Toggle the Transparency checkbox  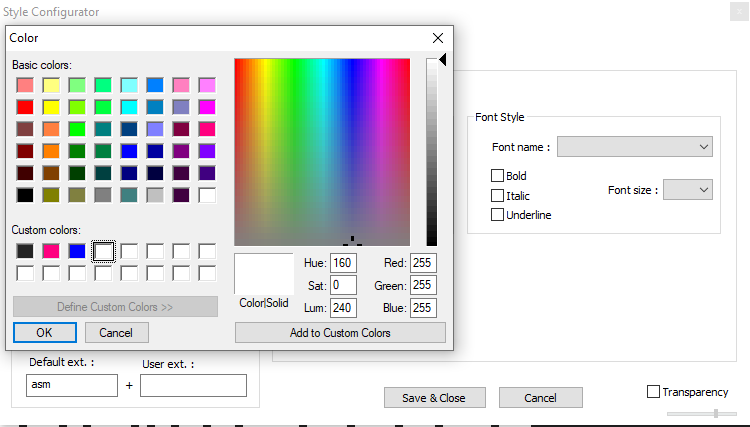[x=653, y=392]
